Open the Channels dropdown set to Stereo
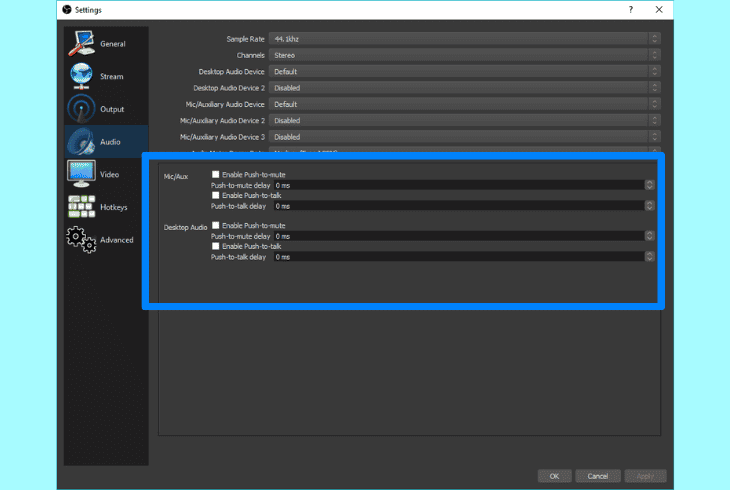Image resolution: width=730 pixels, height=490 pixels. coord(465,55)
